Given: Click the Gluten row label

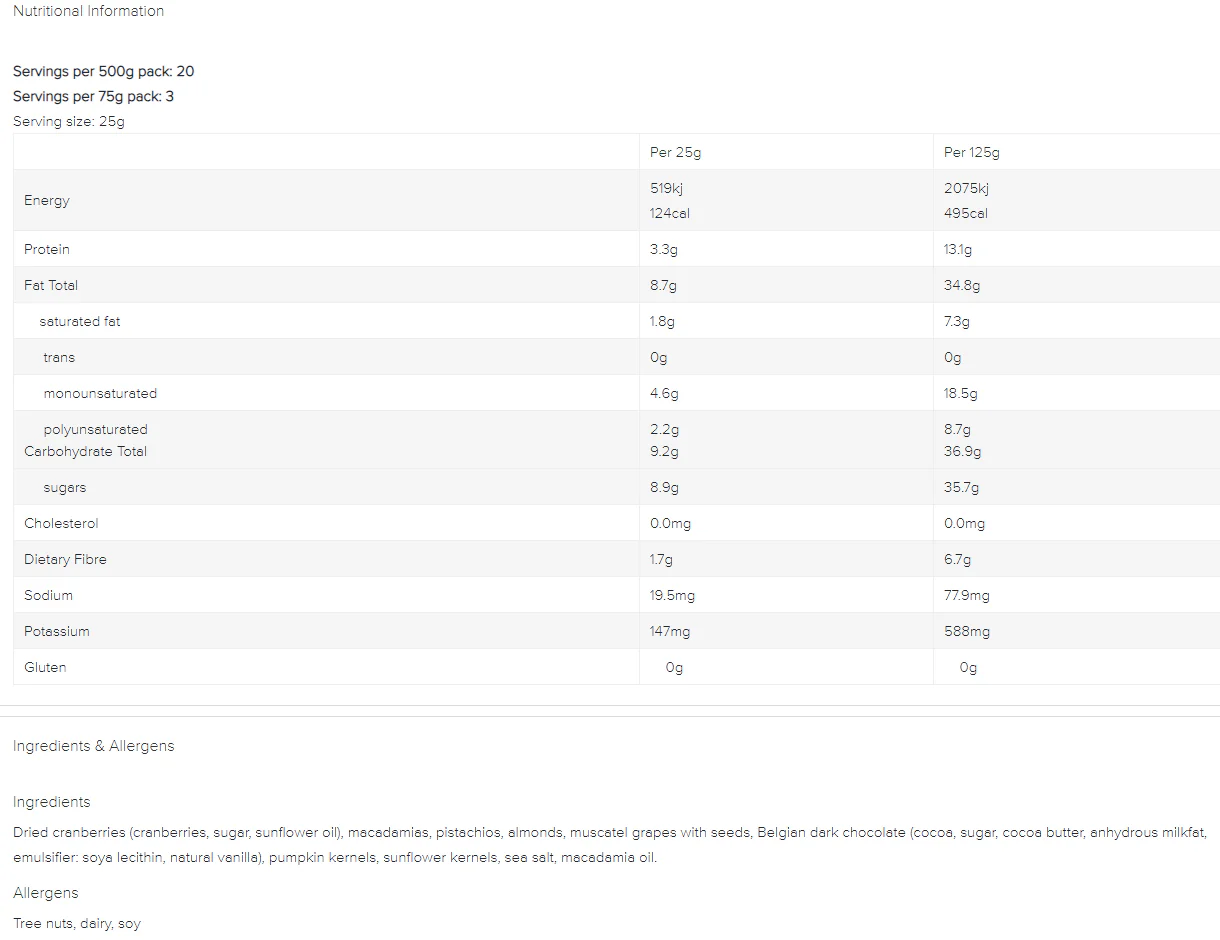Looking at the screenshot, I should pos(45,667).
